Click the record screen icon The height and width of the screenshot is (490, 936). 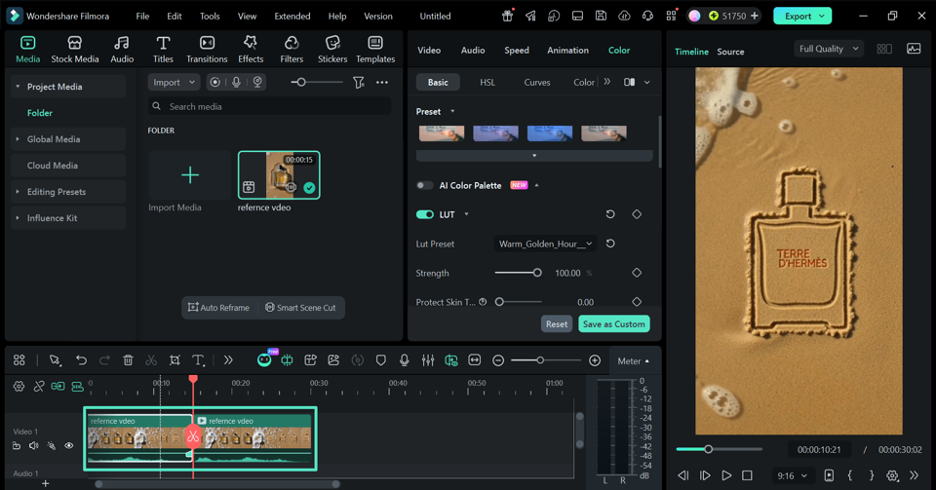point(215,82)
